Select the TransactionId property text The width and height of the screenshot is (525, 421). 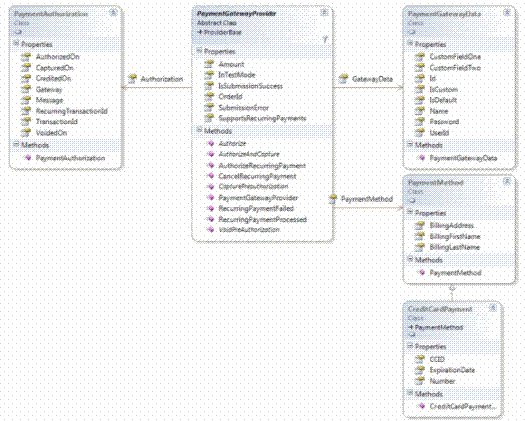(57, 122)
